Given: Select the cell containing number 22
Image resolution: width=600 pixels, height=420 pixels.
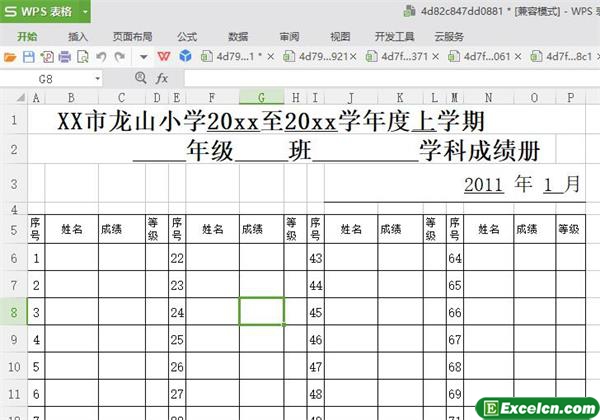Looking at the screenshot, I should (177, 258).
